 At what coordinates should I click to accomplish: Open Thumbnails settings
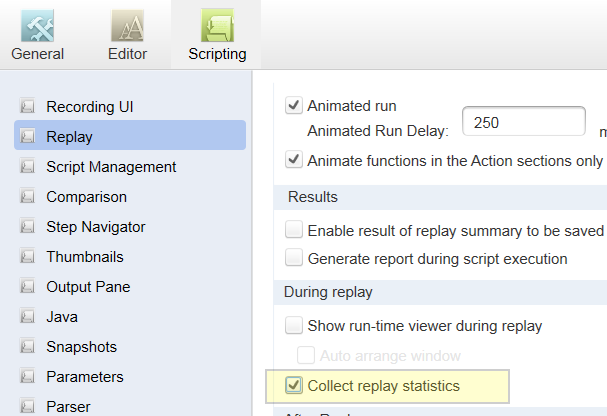click(85, 257)
